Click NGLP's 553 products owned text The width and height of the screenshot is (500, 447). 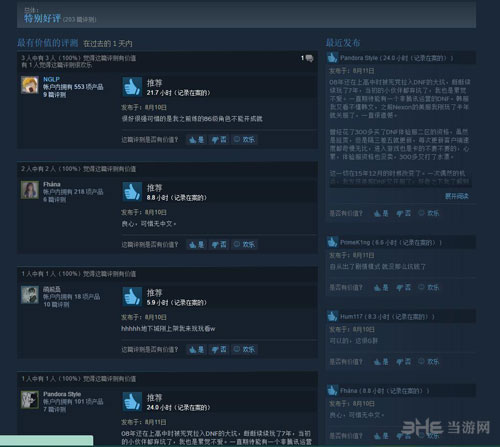(73, 87)
